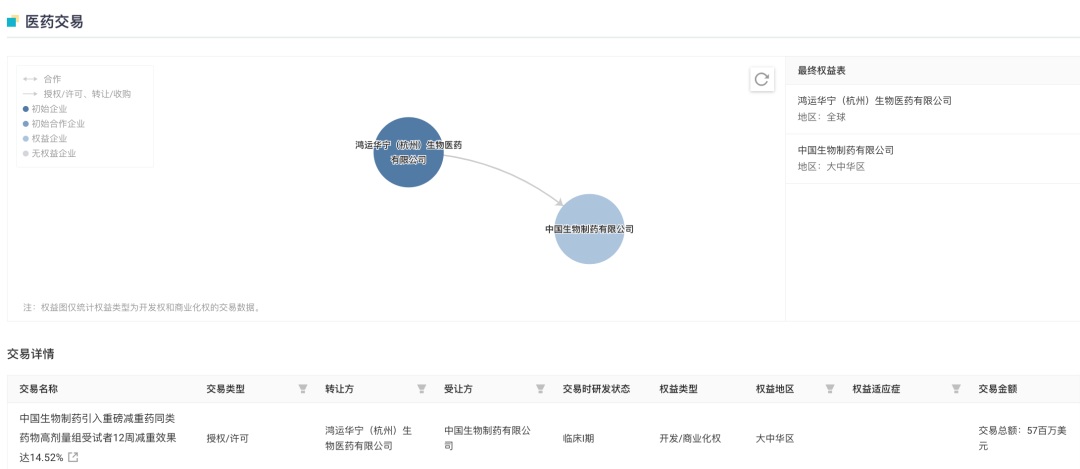Click the 最终权益表 panel header
The width and height of the screenshot is (1080, 469).
pyautogui.click(x=933, y=70)
